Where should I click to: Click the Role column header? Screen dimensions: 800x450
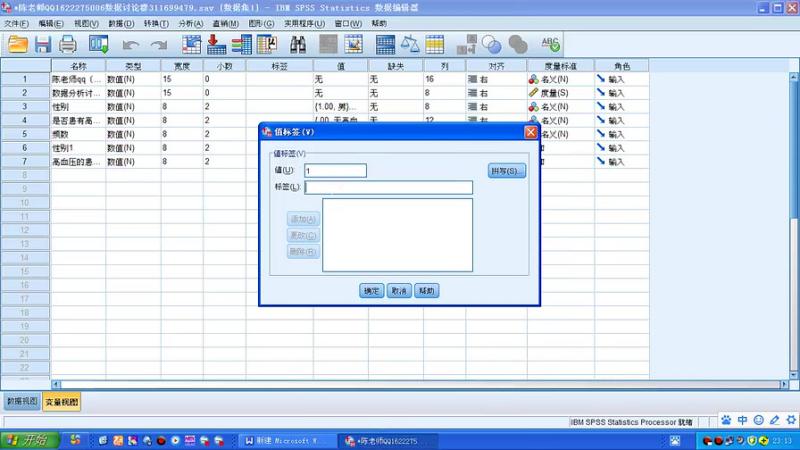coord(621,66)
